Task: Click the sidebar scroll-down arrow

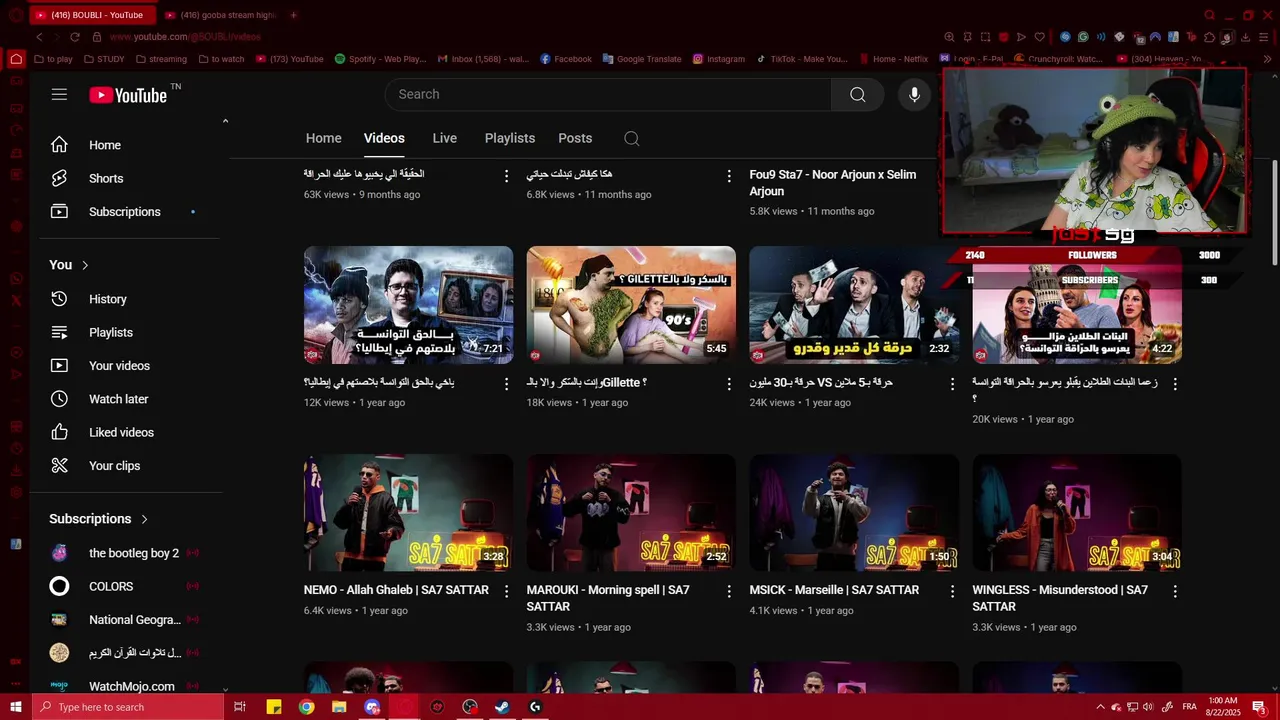Action: pyautogui.click(x=225, y=689)
